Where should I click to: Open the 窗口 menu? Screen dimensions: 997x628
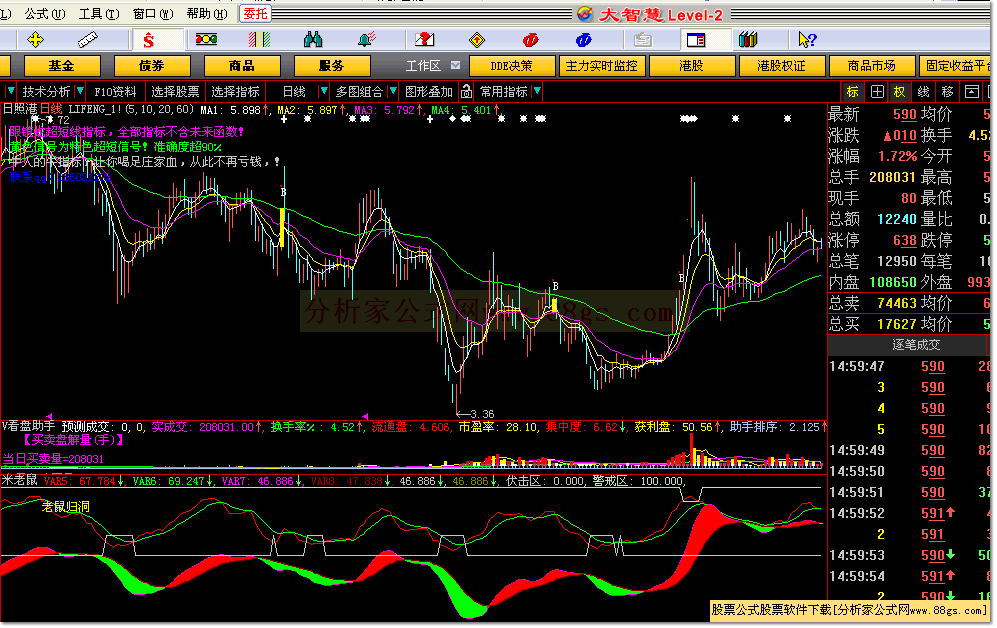[x=153, y=13]
